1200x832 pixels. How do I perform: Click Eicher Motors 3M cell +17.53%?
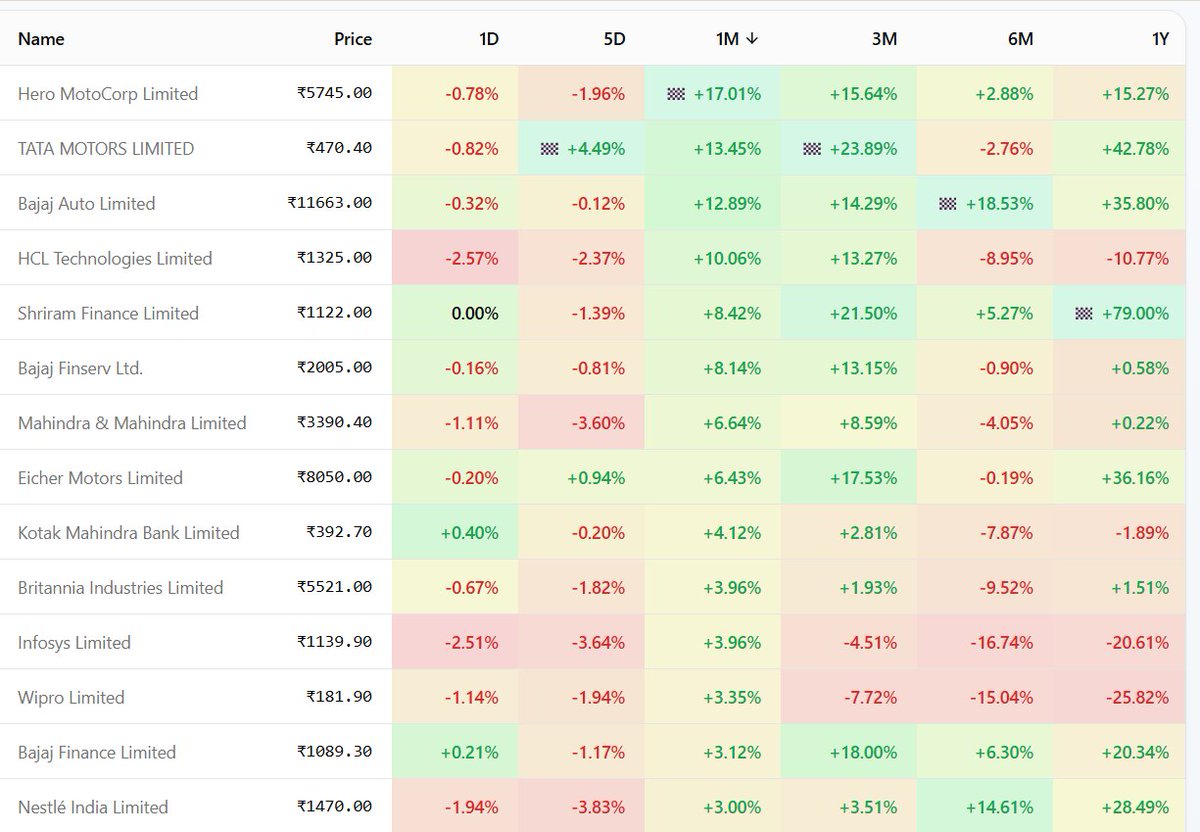point(849,478)
